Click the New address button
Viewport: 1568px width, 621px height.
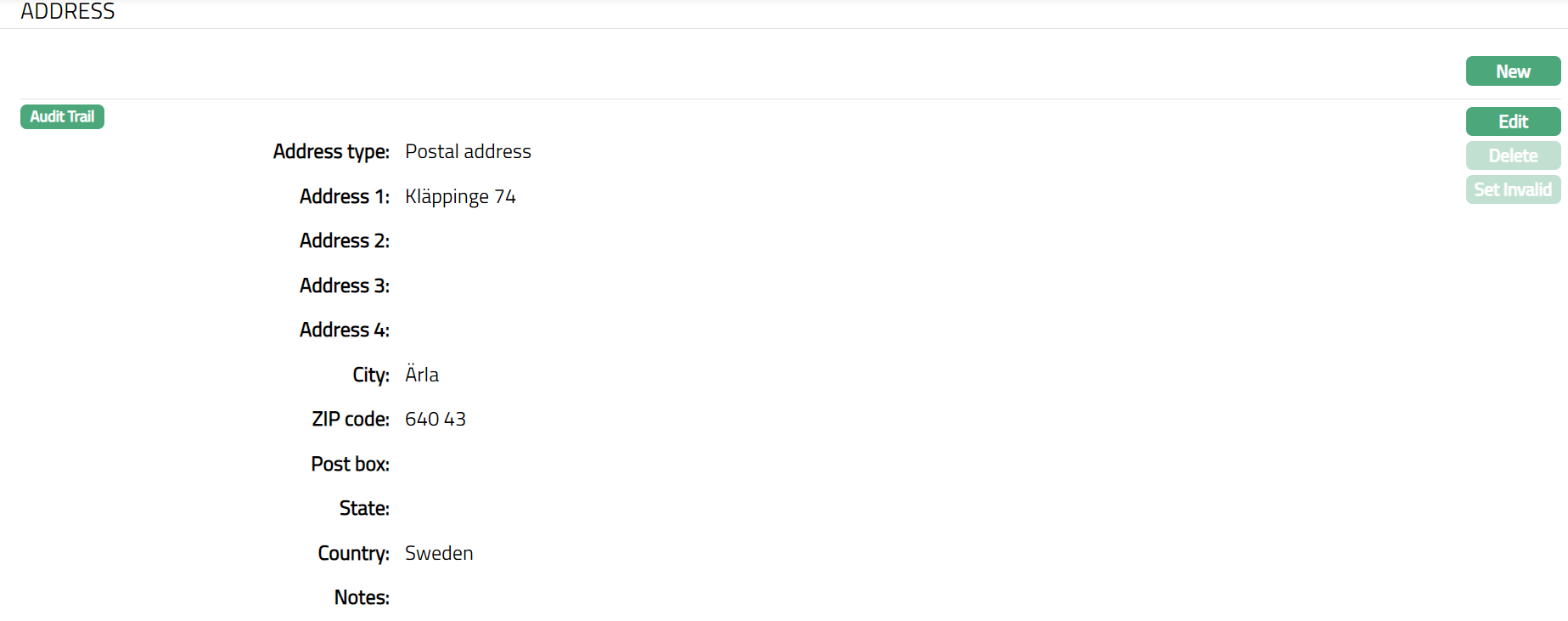coord(1513,71)
